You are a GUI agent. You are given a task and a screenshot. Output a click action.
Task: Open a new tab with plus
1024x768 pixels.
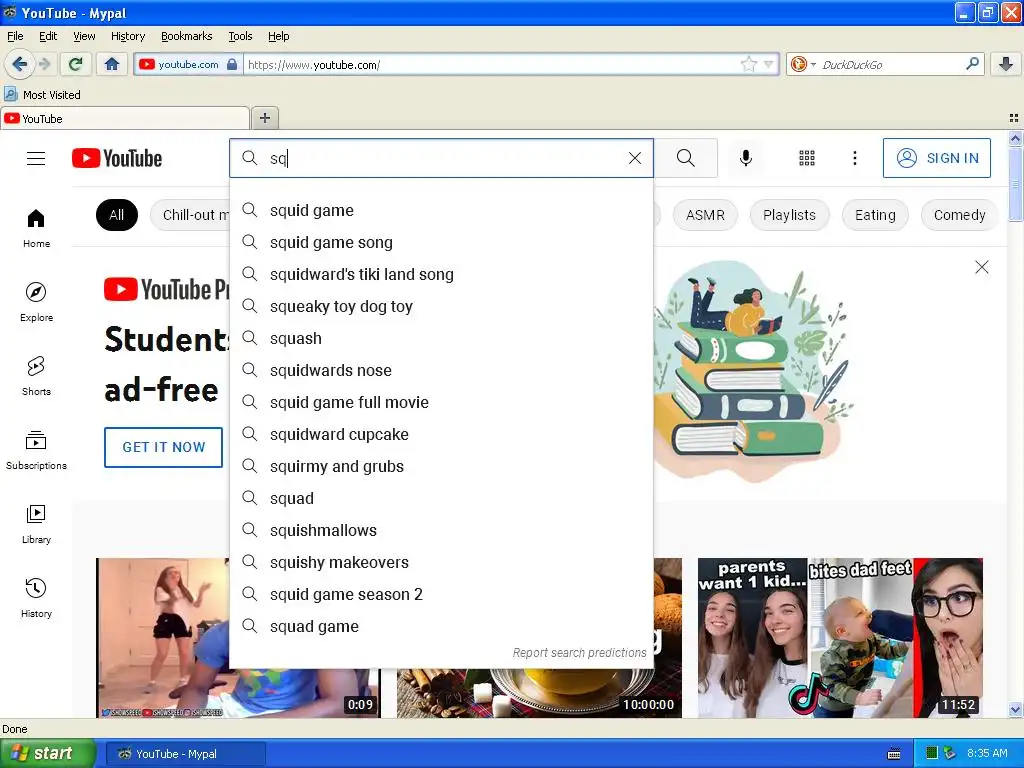(264, 118)
